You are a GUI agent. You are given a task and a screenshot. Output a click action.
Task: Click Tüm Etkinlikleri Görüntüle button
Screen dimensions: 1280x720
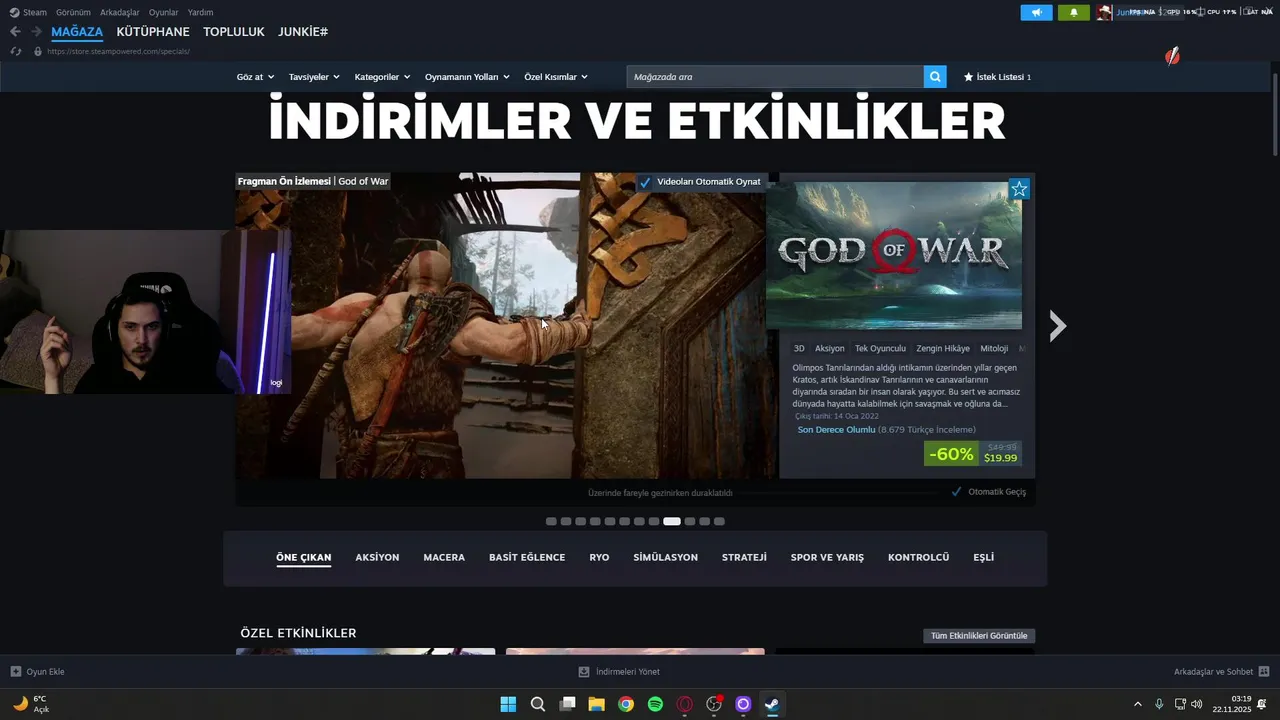point(979,636)
